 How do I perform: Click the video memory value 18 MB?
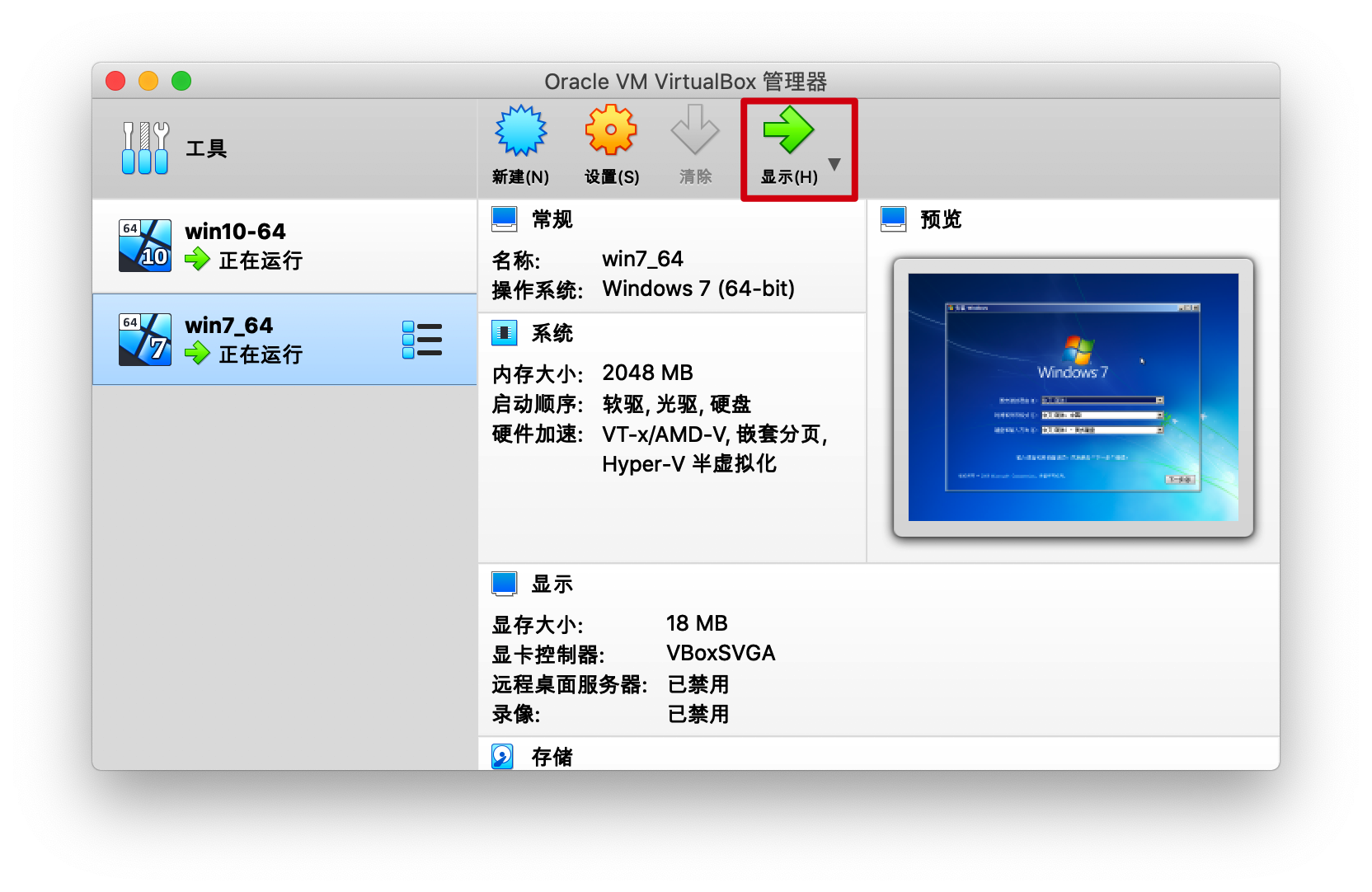[697, 623]
